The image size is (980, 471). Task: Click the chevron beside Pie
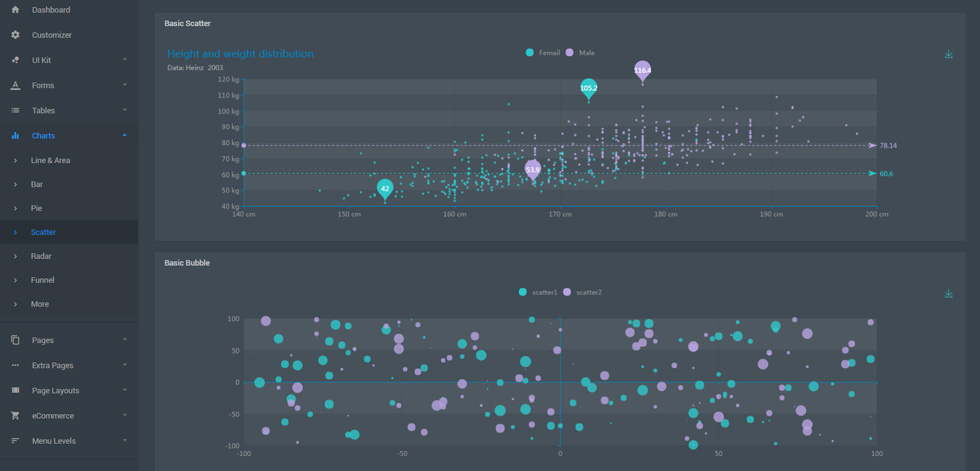15,208
